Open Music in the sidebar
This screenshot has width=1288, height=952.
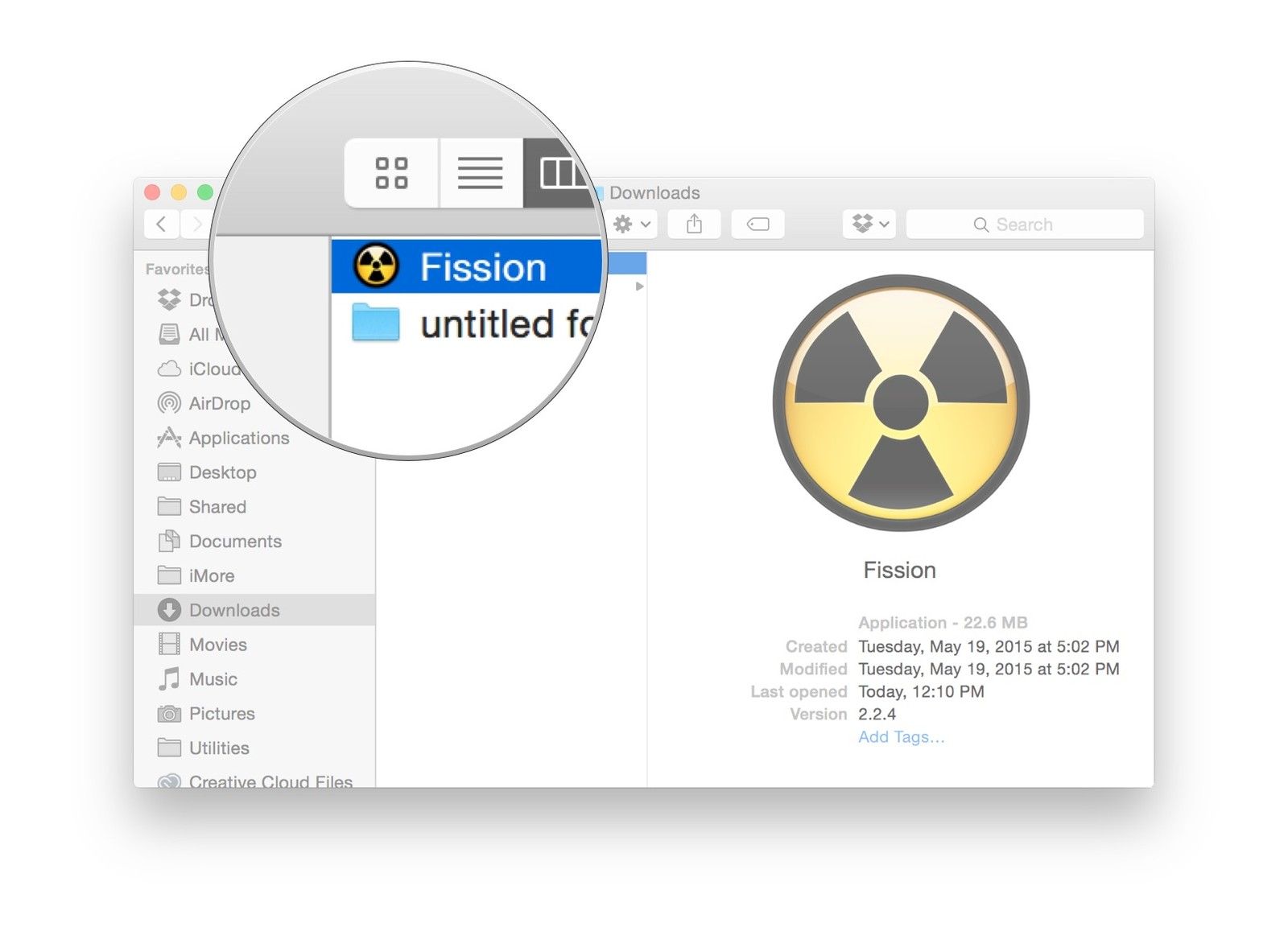(213, 679)
